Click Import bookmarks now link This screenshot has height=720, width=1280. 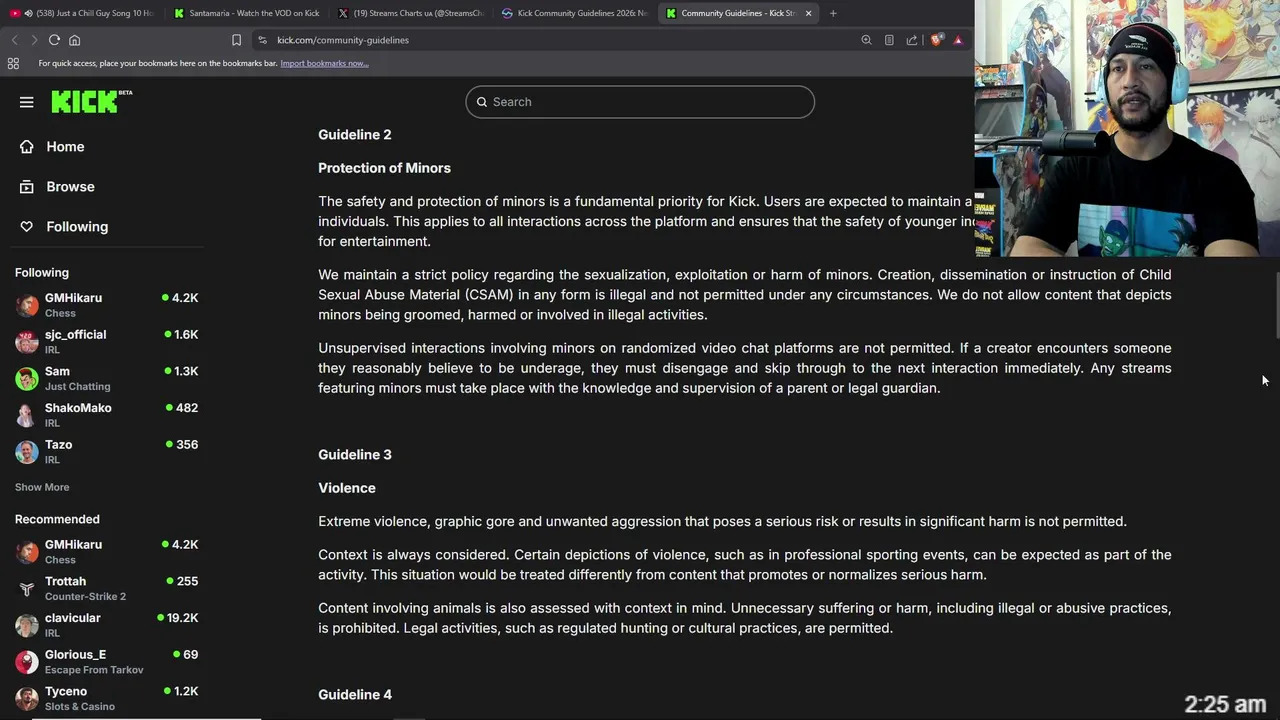(324, 63)
